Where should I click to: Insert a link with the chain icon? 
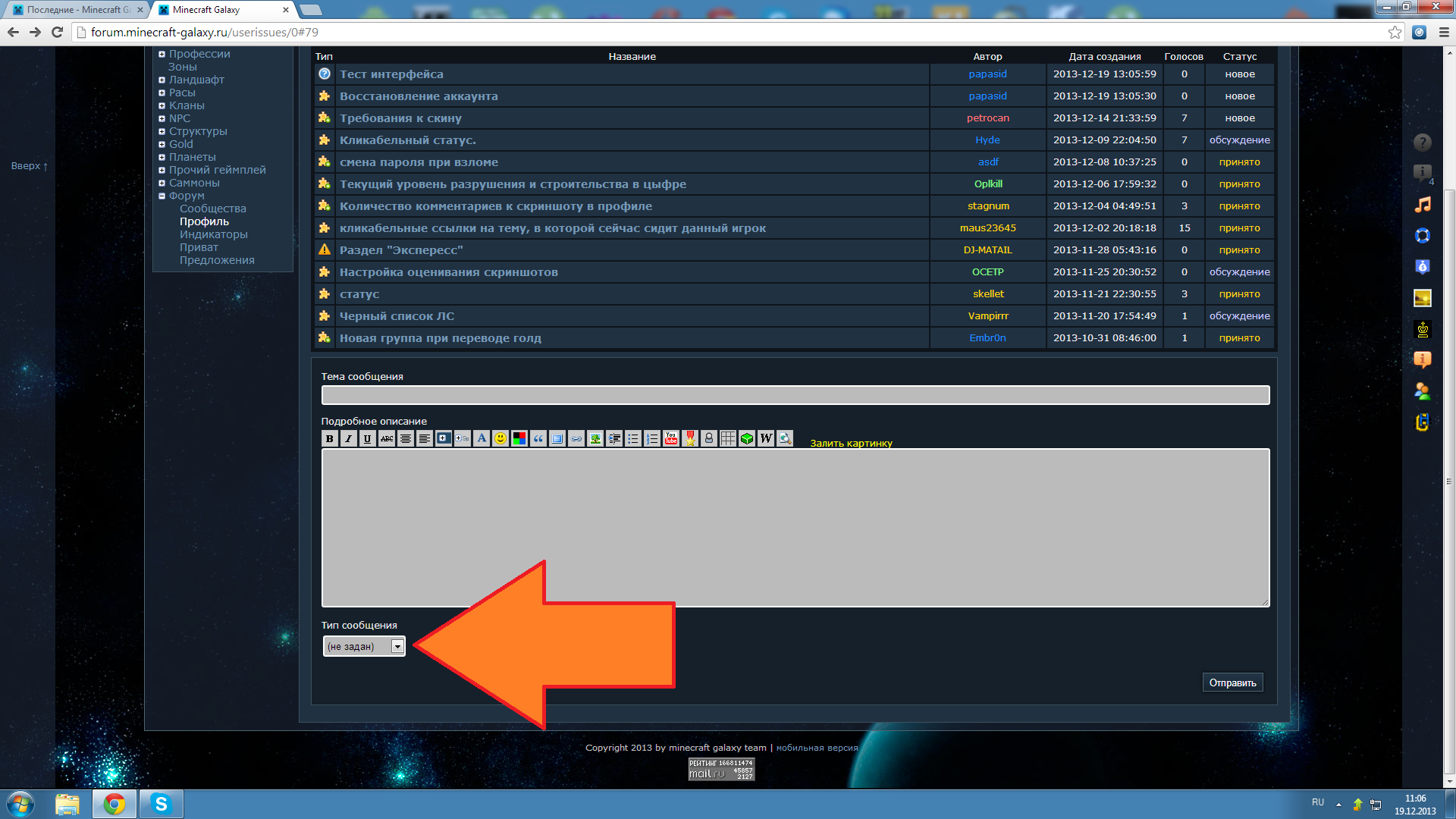(x=576, y=438)
